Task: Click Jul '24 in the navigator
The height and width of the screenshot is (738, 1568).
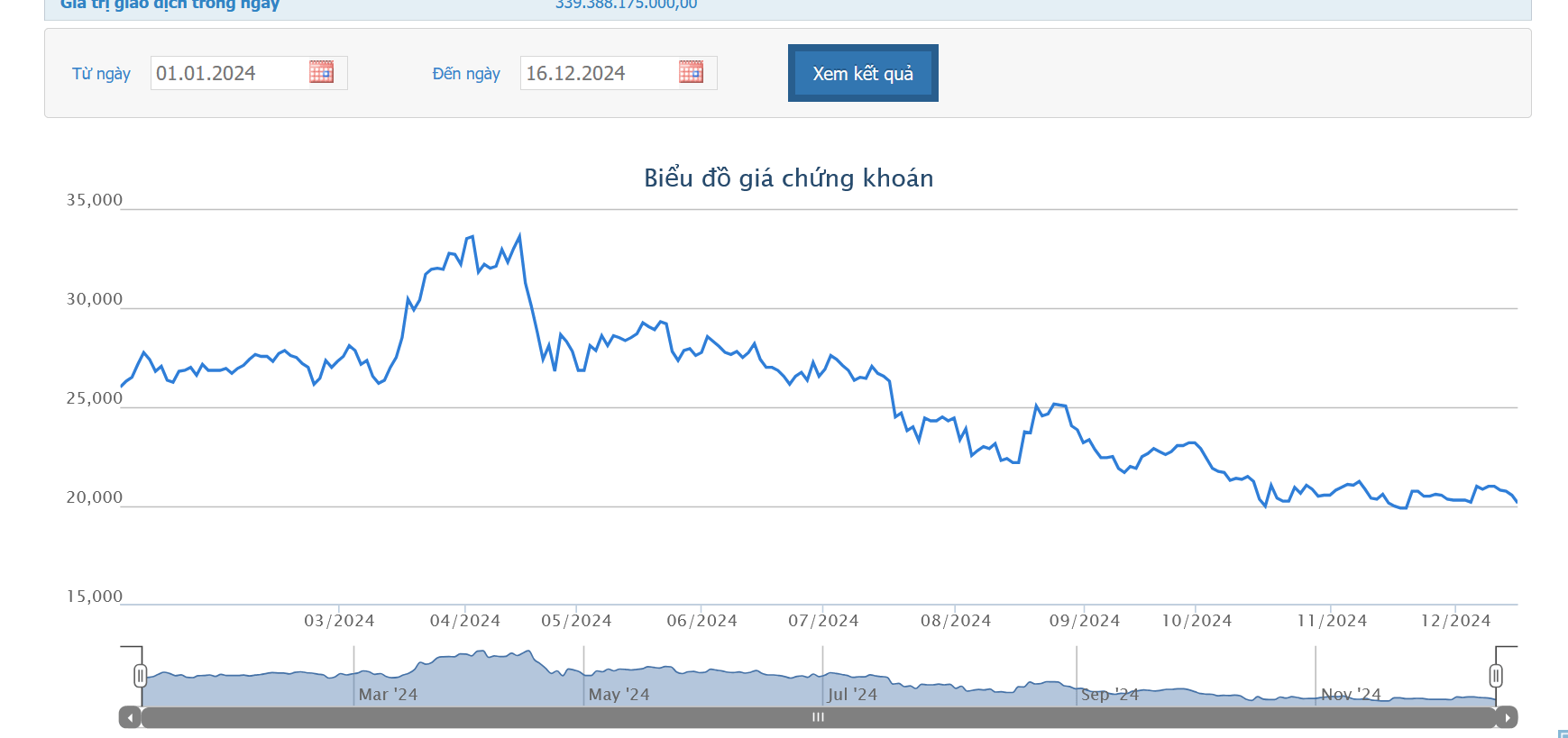Action: coord(852,695)
